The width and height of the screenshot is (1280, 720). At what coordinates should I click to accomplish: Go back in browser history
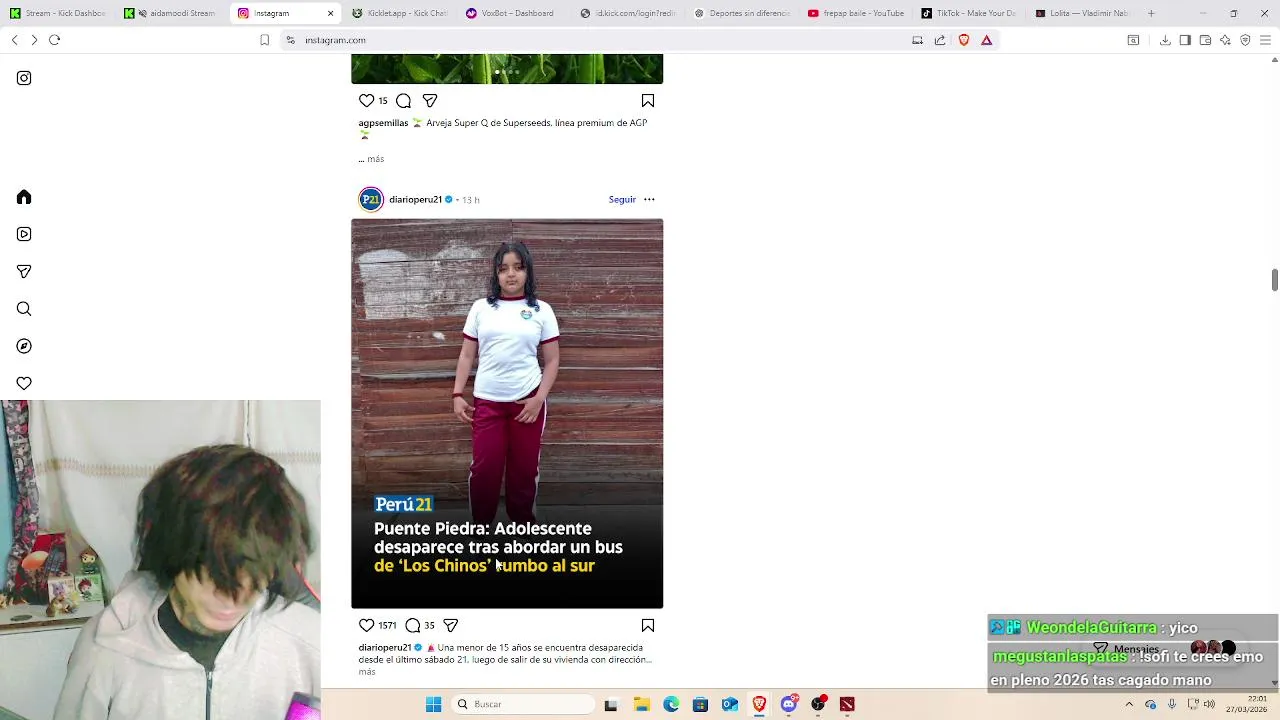click(x=14, y=40)
